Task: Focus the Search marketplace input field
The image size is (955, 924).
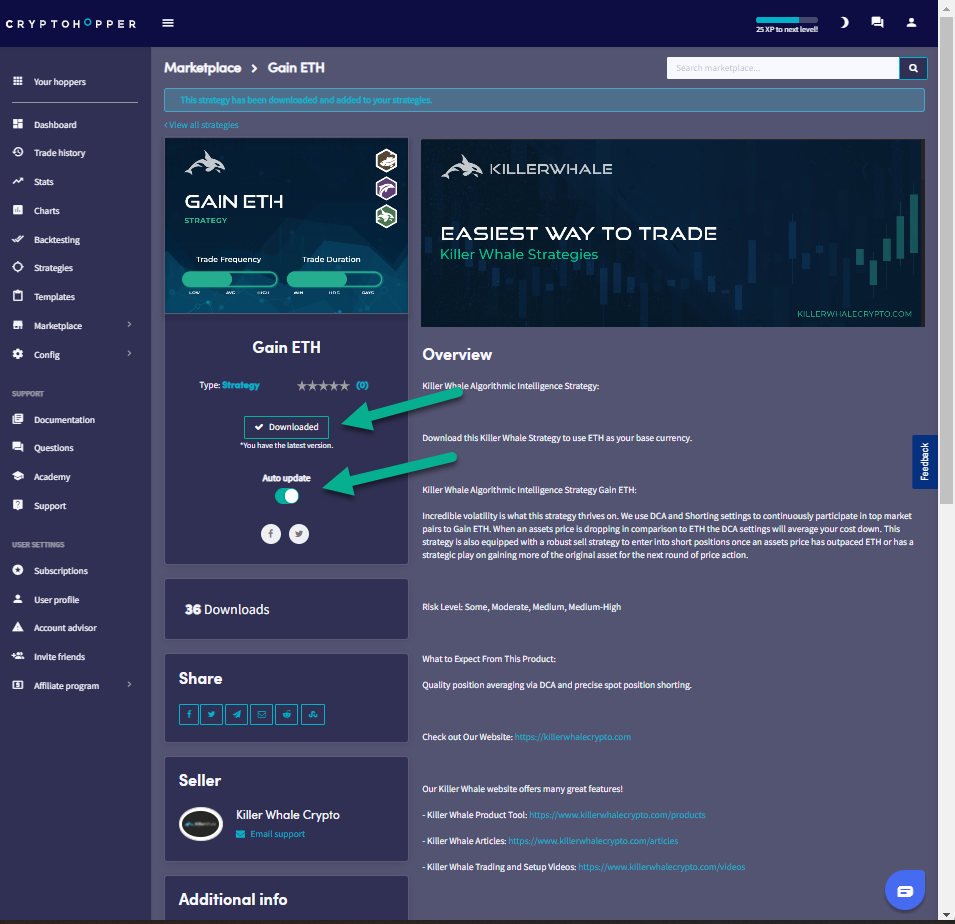Action: point(782,68)
